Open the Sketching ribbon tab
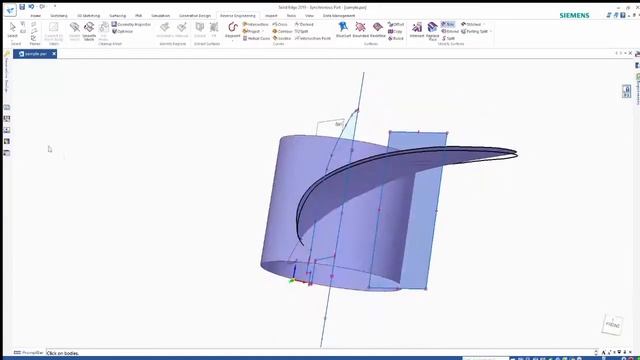640x360 pixels. pyautogui.click(x=59, y=16)
